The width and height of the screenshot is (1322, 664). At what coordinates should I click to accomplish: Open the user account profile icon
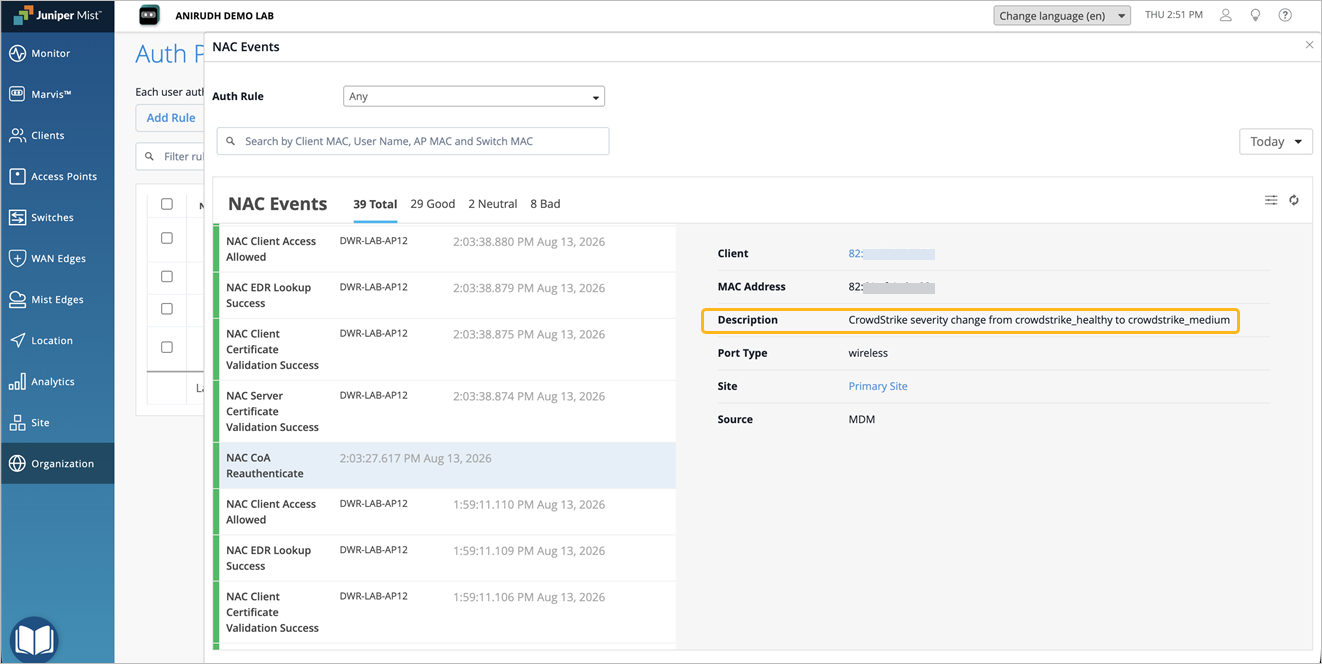point(1225,15)
